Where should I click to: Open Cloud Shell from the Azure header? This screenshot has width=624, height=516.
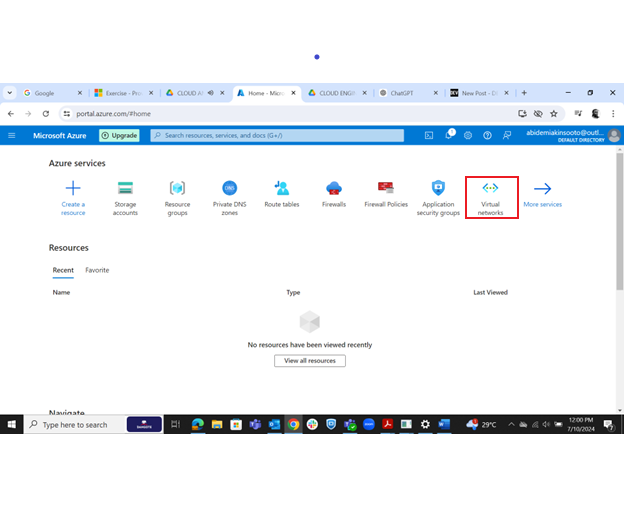click(x=429, y=136)
